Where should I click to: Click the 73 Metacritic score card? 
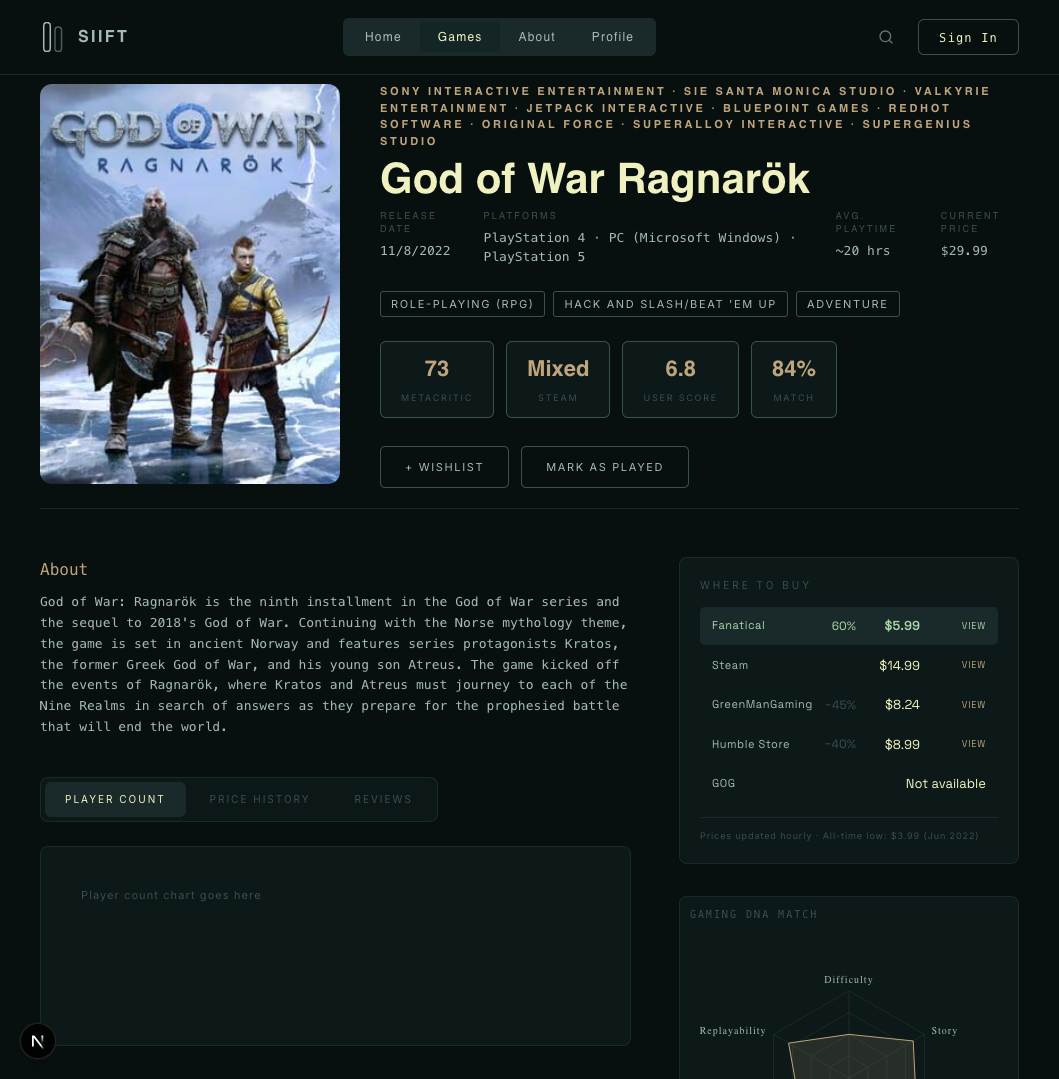pos(437,379)
